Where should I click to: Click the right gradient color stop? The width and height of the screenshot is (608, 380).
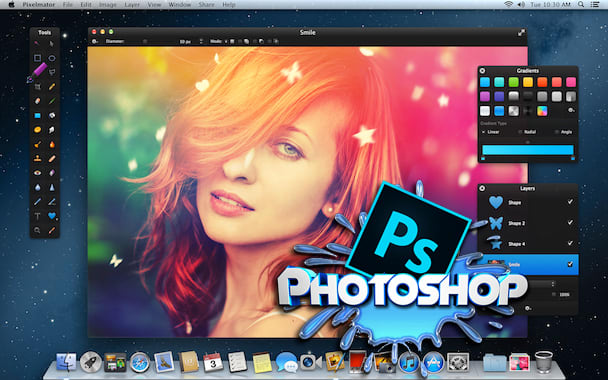pos(573,158)
